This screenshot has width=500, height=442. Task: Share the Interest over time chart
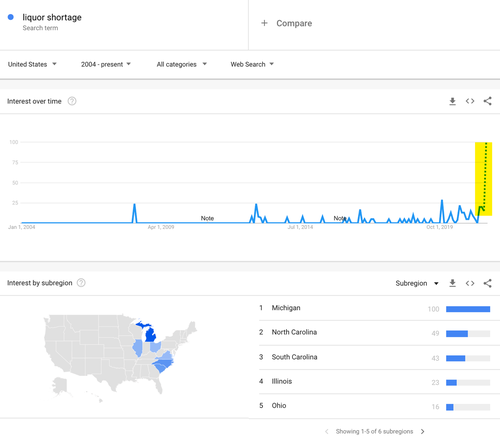tap(487, 101)
